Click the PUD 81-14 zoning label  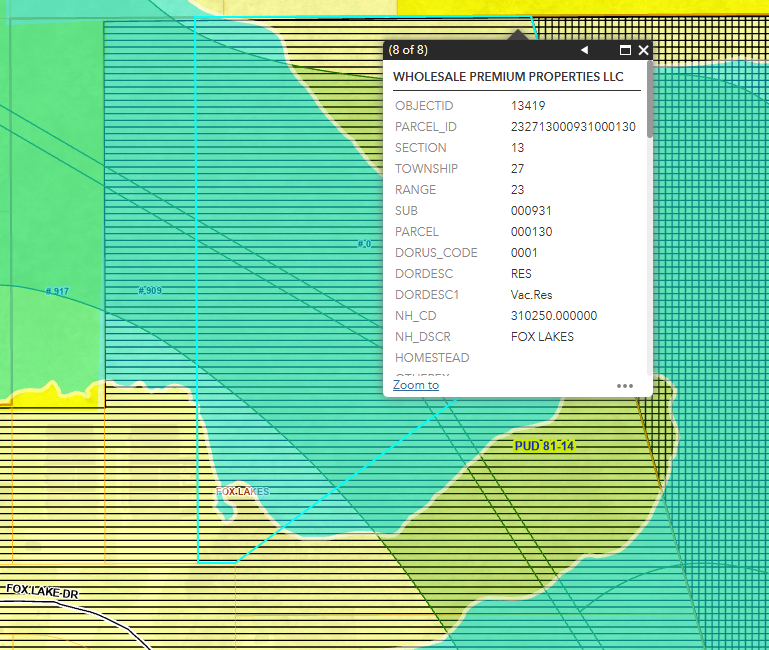pos(545,445)
